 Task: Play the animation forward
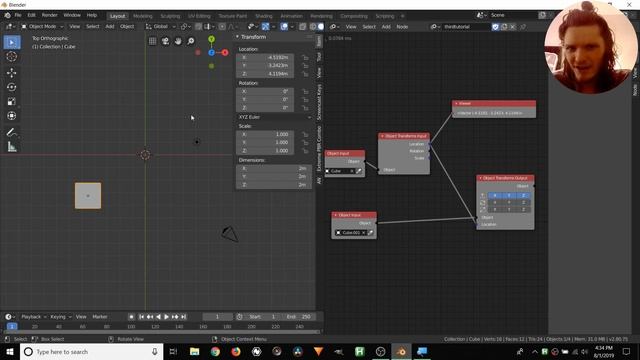coord(167,317)
